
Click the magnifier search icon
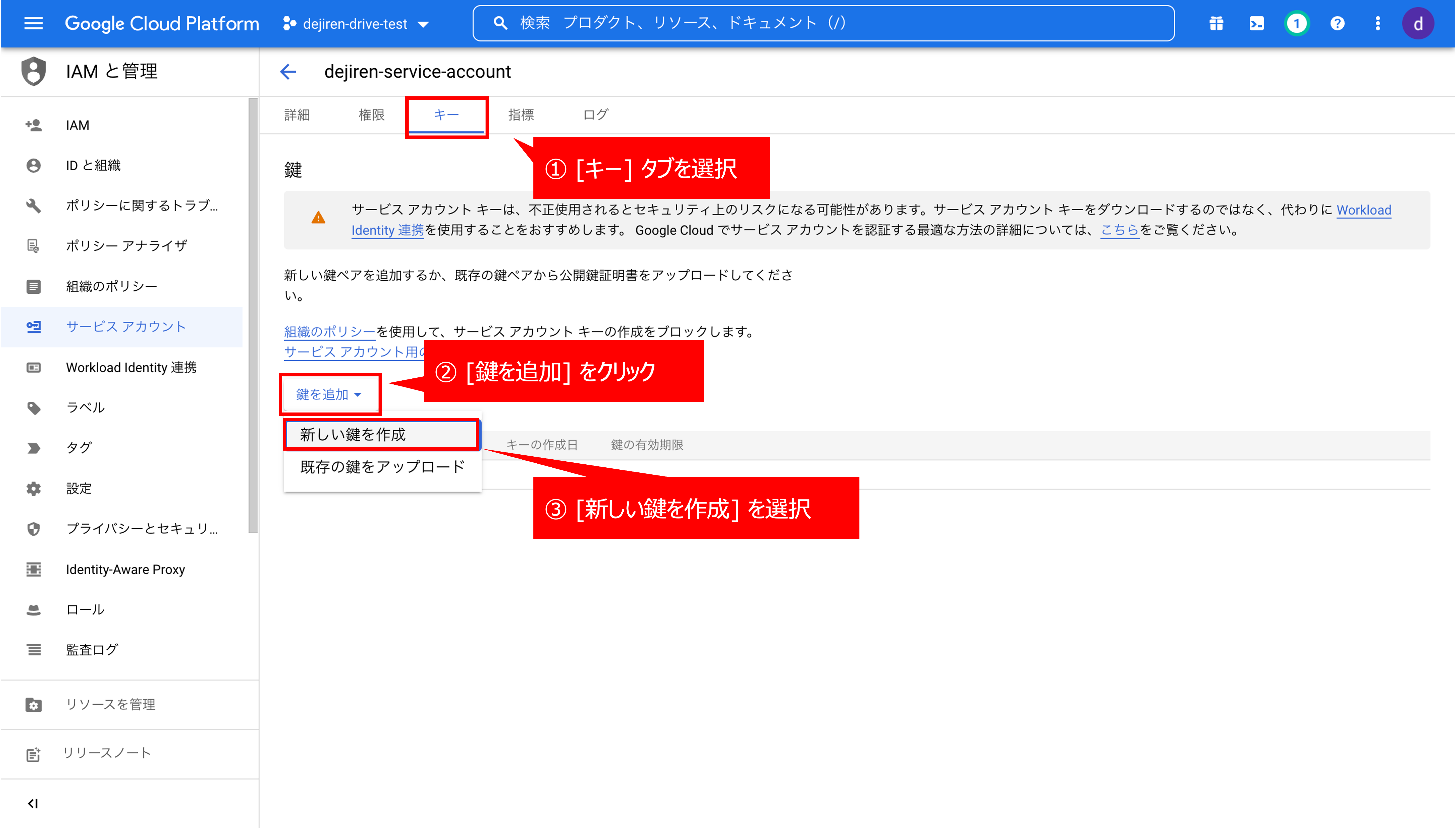(x=500, y=23)
